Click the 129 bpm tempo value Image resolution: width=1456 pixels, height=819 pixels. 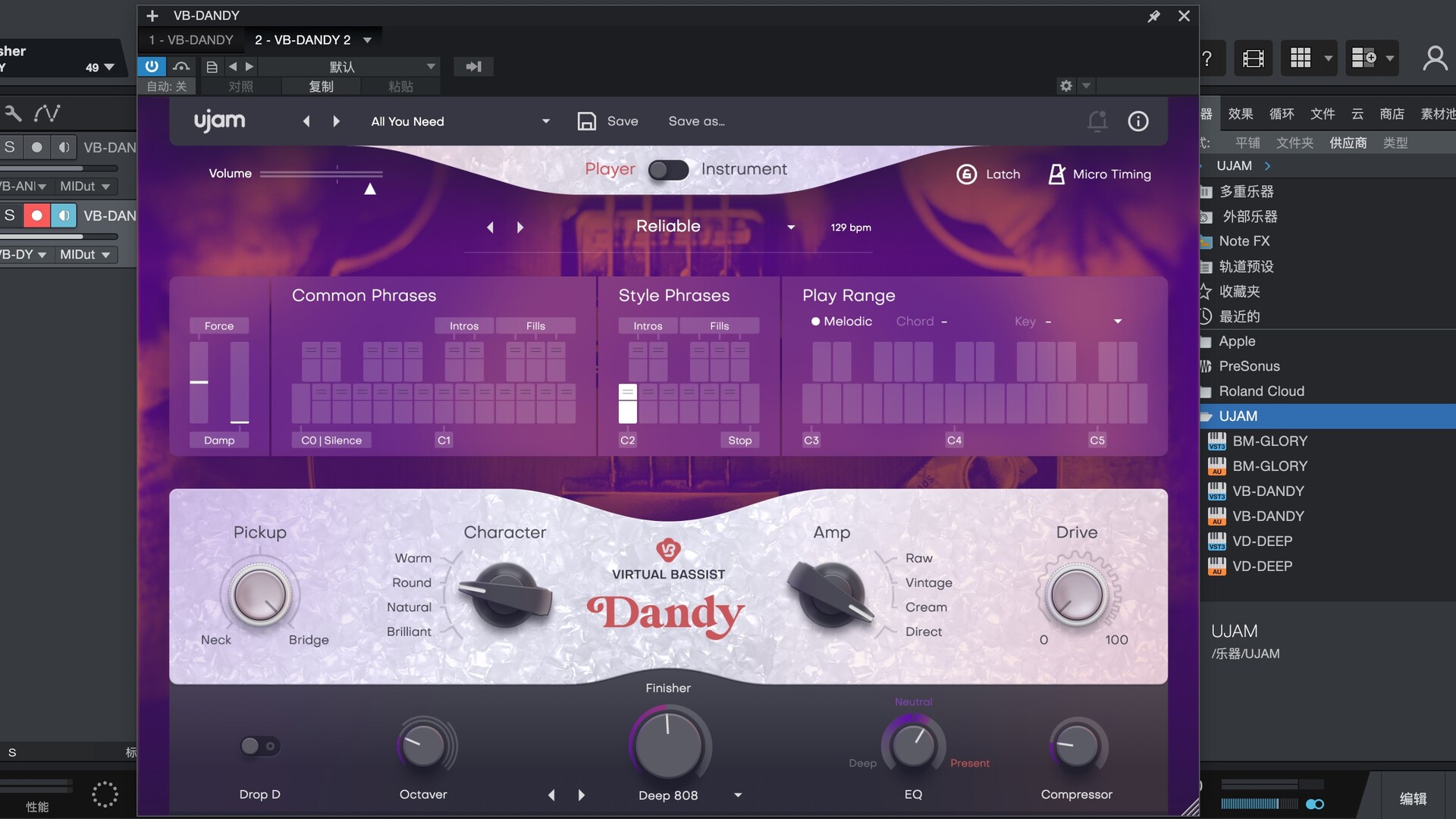tap(850, 227)
